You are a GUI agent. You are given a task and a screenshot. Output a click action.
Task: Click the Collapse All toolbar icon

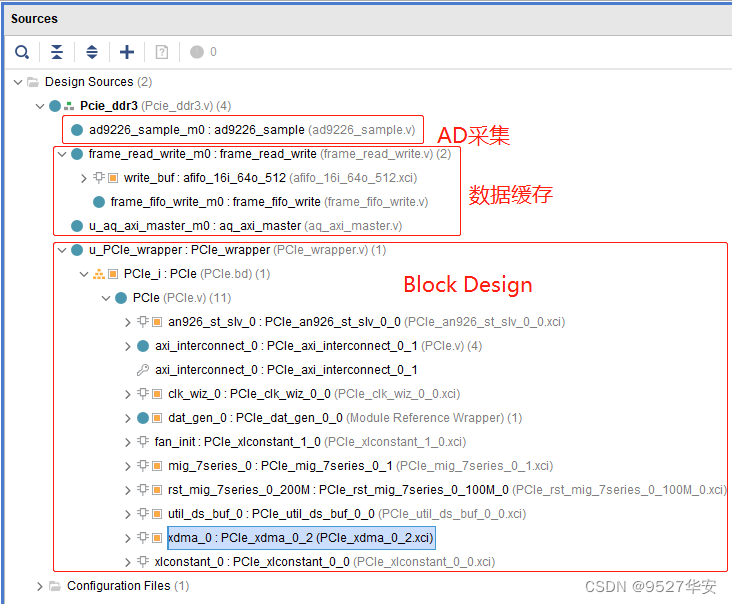pyautogui.click(x=57, y=52)
